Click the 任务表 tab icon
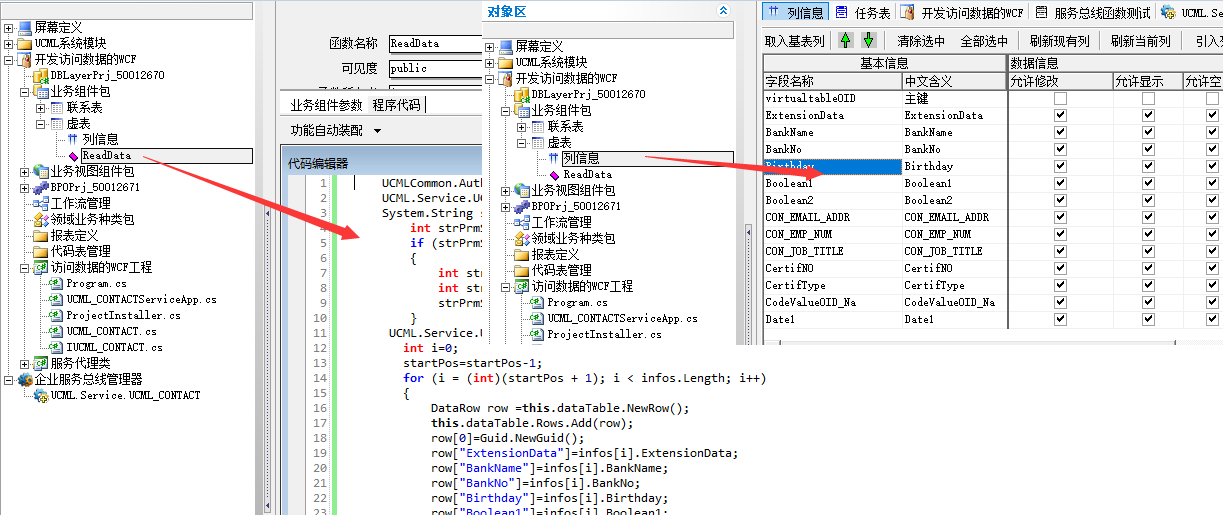 (842, 12)
